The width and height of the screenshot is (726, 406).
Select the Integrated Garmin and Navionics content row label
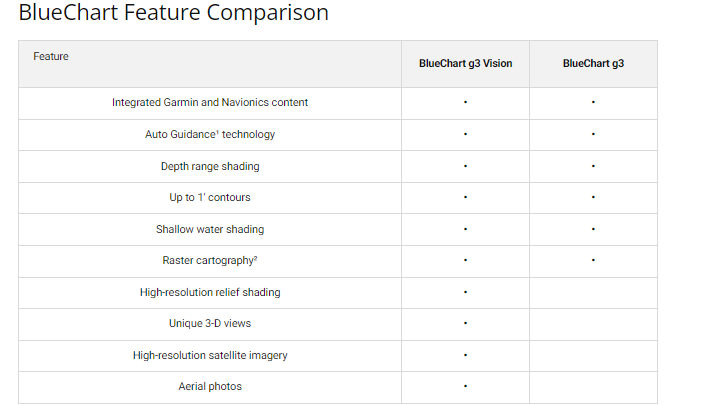coord(210,102)
